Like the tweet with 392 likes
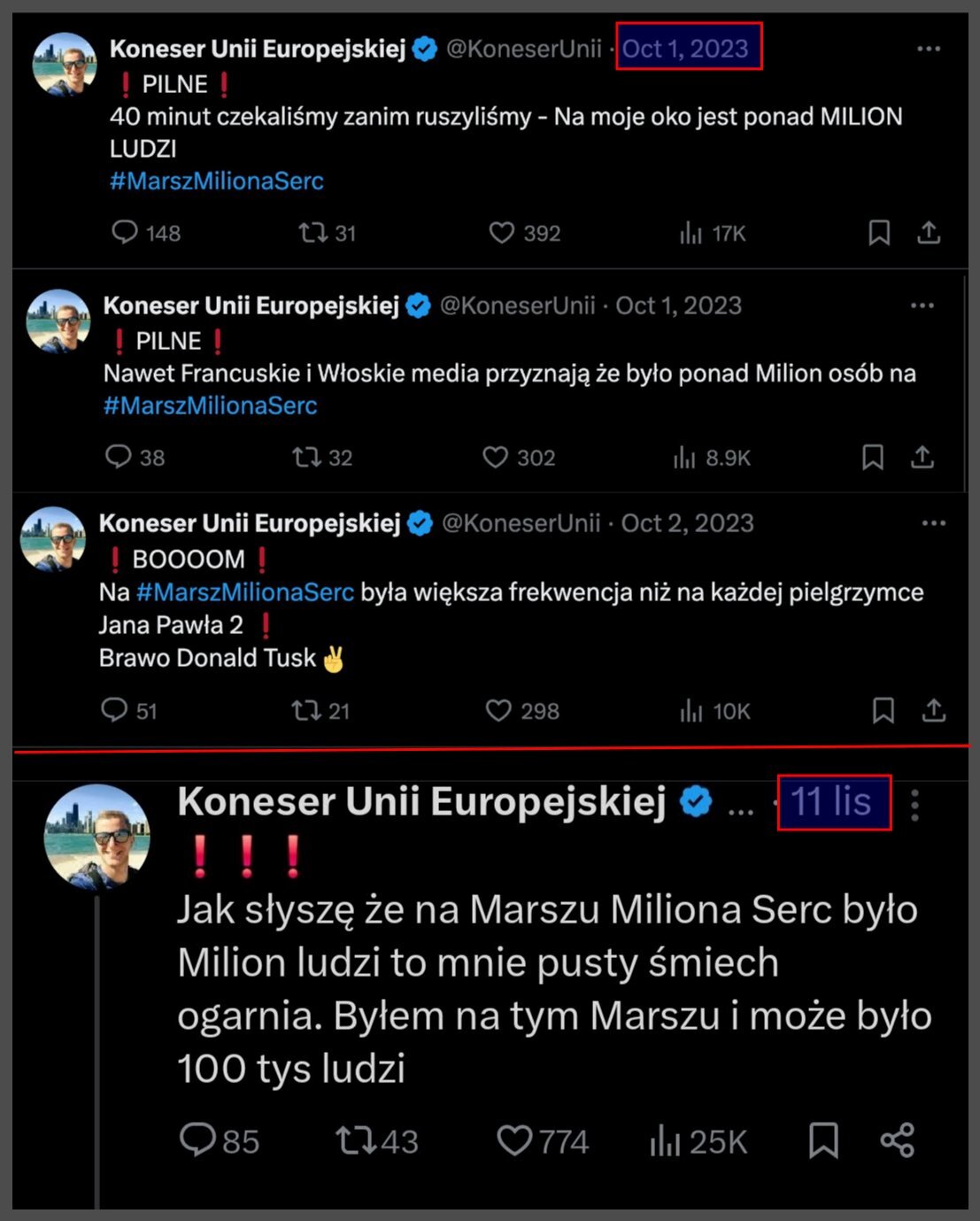This screenshot has height=1221, width=980. 502,233
